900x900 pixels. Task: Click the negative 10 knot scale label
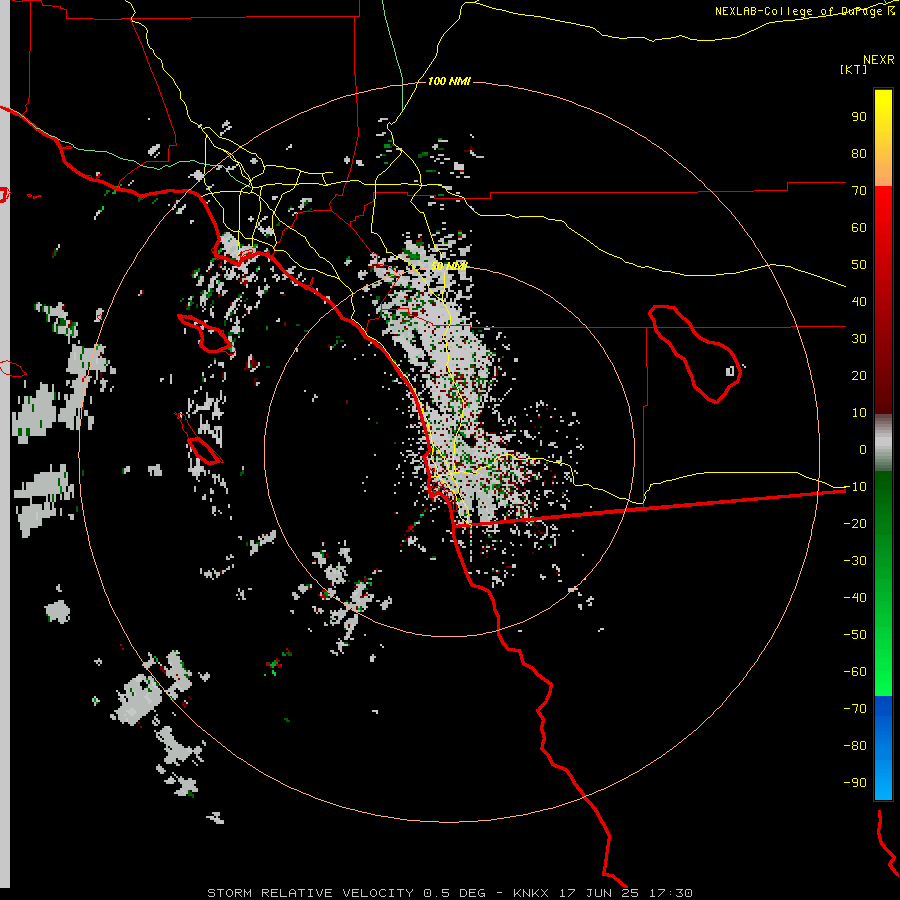[855, 487]
